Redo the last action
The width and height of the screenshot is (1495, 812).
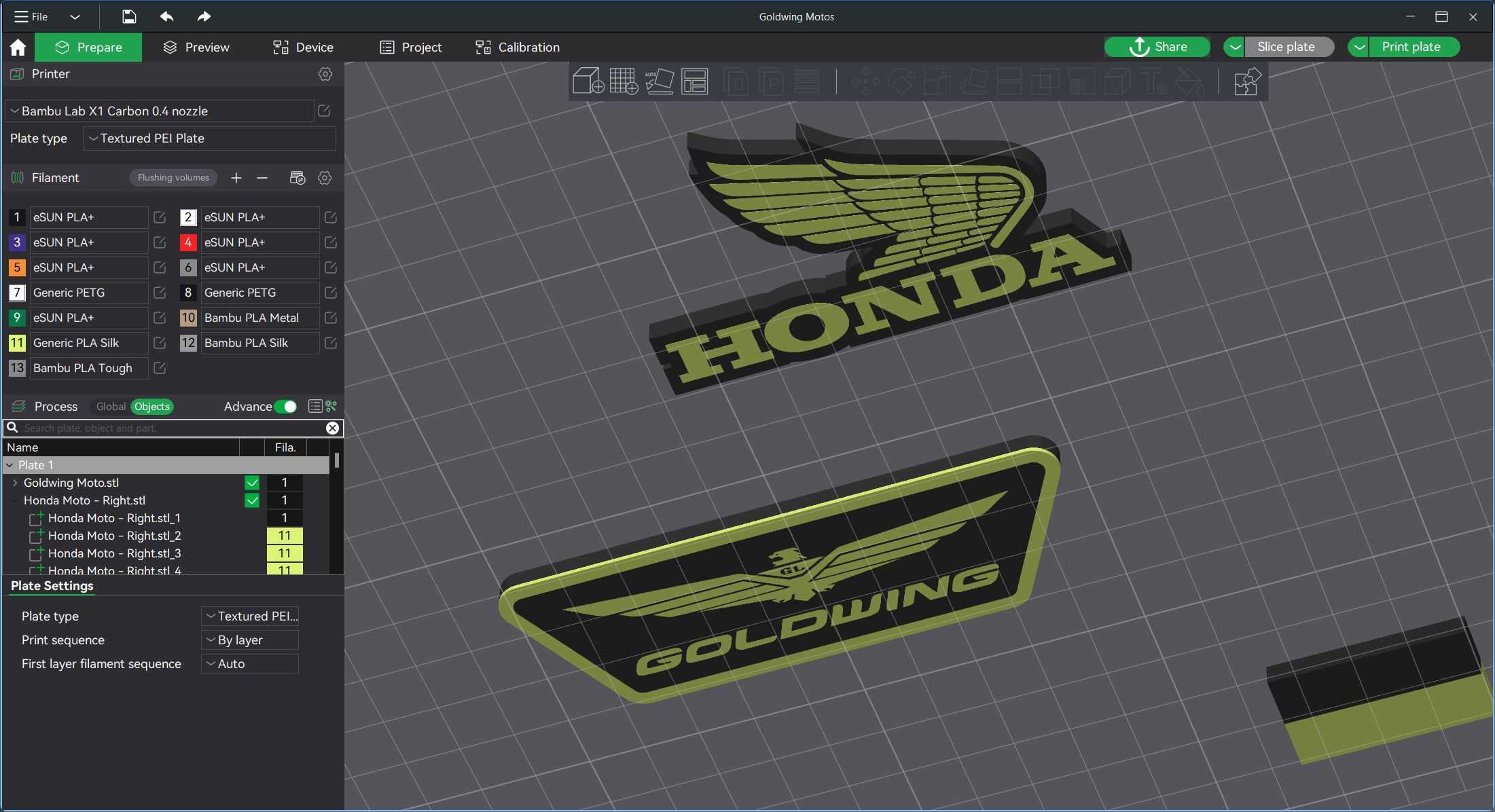204,16
